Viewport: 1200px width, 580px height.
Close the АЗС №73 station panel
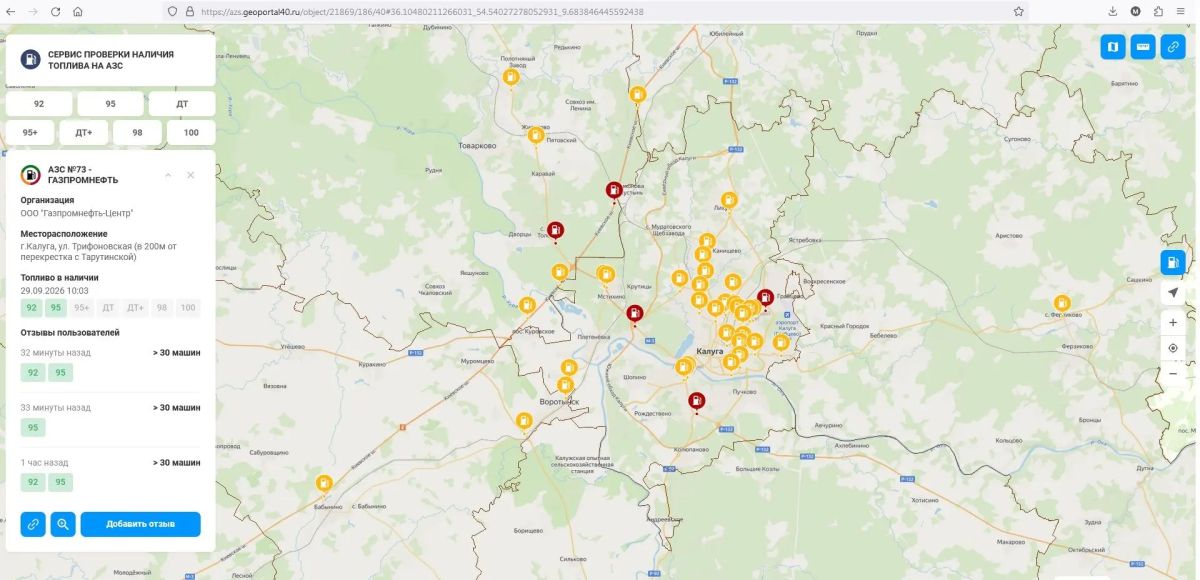point(190,175)
